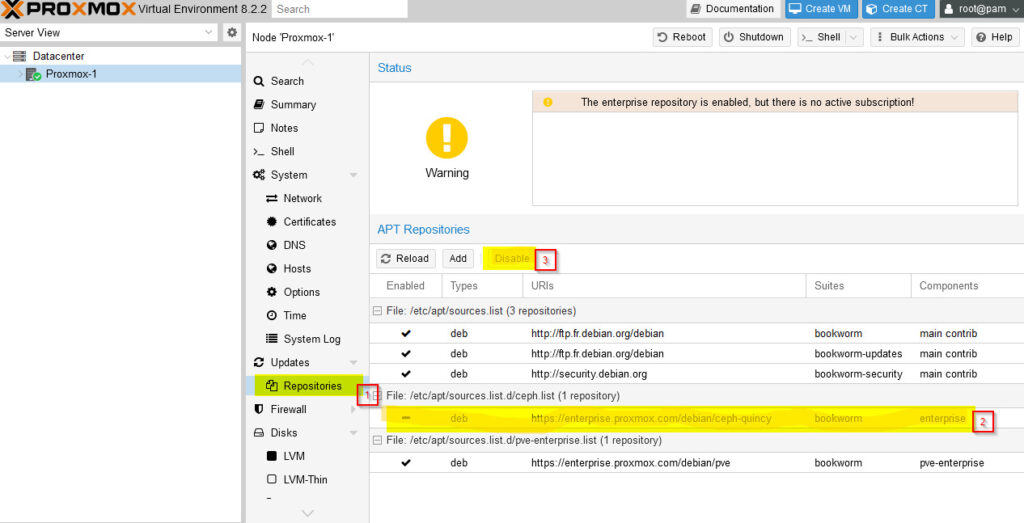The height and width of the screenshot is (523, 1024).
Task: Click the Proxmox logo
Action: click(x=69, y=9)
